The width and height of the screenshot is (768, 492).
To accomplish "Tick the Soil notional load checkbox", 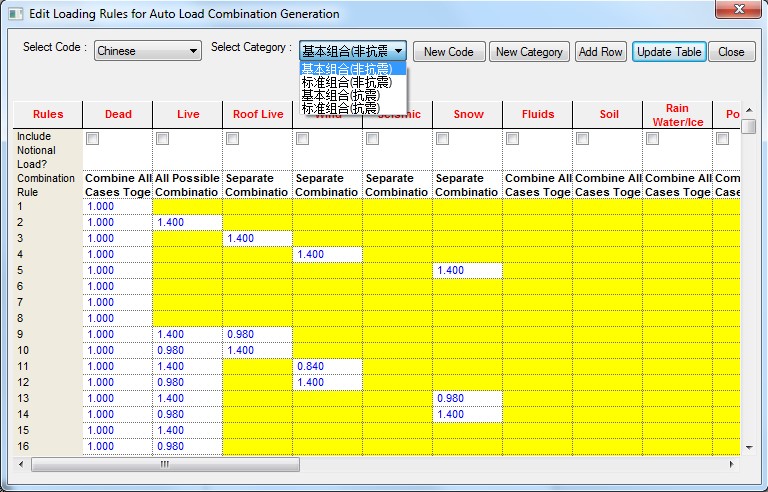I will [x=583, y=139].
